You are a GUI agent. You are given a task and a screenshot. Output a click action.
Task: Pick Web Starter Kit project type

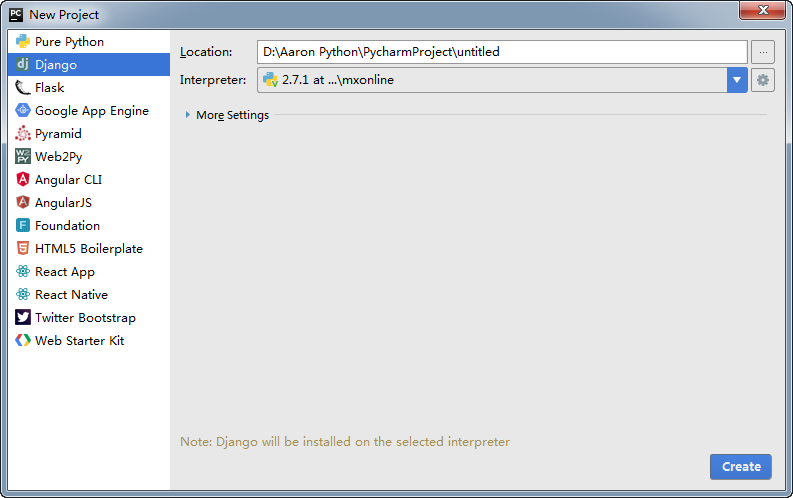(x=89, y=340)
